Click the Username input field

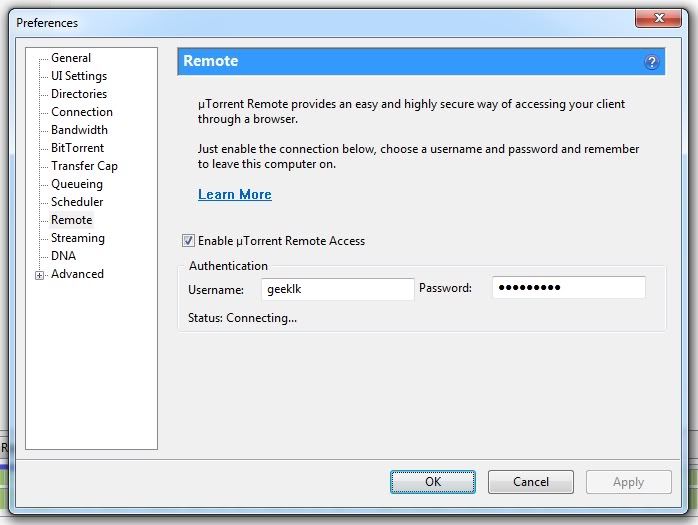(337, 289)
